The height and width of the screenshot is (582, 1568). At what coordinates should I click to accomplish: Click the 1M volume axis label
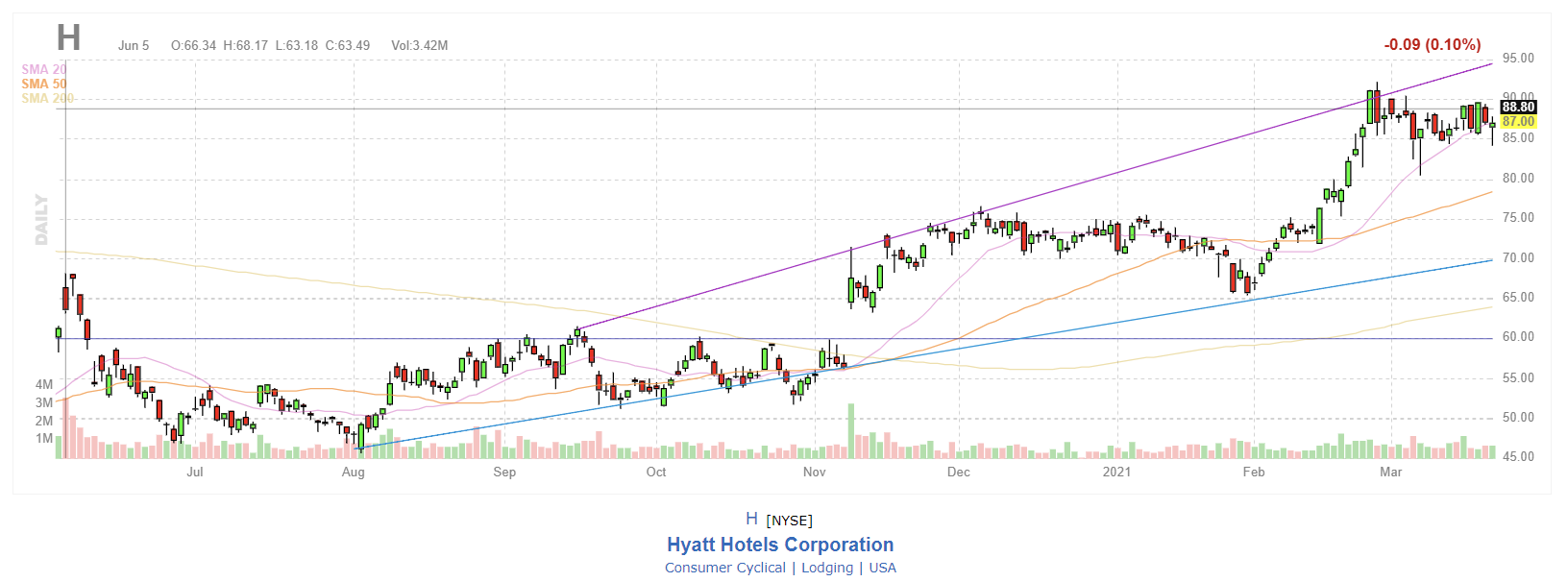click(44, 439)
